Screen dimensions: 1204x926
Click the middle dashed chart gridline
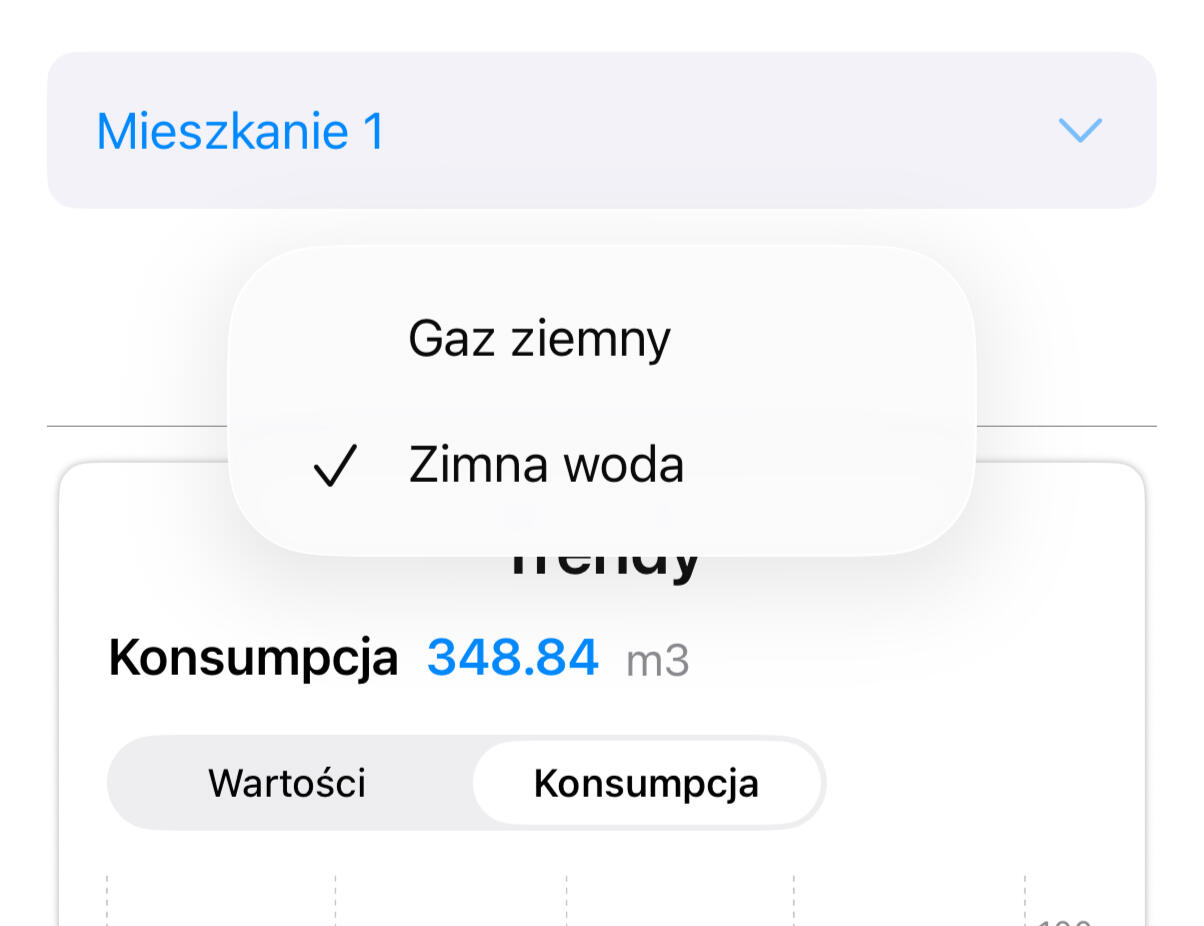click(566, 900)
